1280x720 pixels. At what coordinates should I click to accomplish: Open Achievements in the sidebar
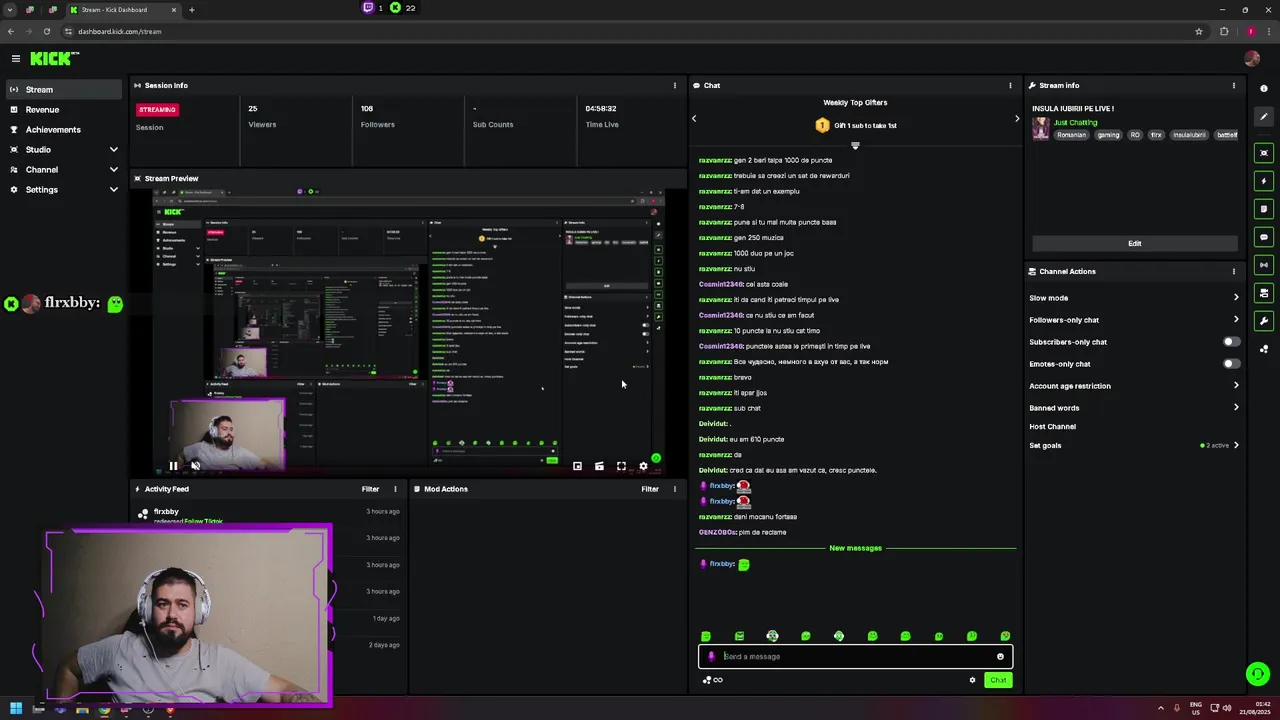point(64,130)
